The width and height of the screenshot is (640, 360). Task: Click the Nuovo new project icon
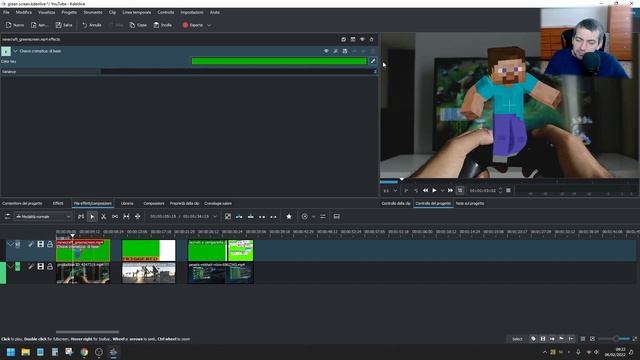[9, 25]
